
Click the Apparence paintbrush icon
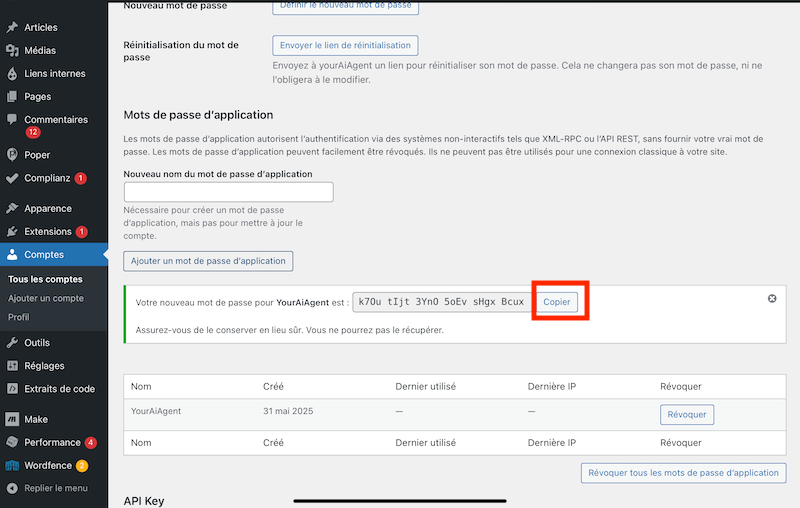(x=12, y=209)
